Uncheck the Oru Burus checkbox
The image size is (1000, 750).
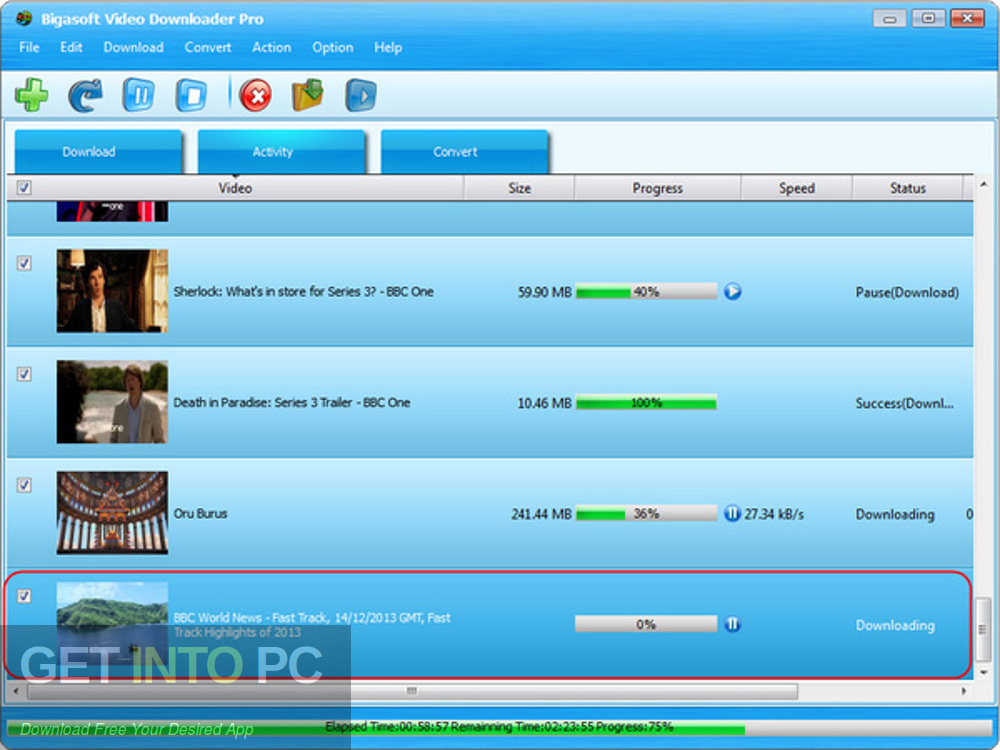tap(24, 485)
